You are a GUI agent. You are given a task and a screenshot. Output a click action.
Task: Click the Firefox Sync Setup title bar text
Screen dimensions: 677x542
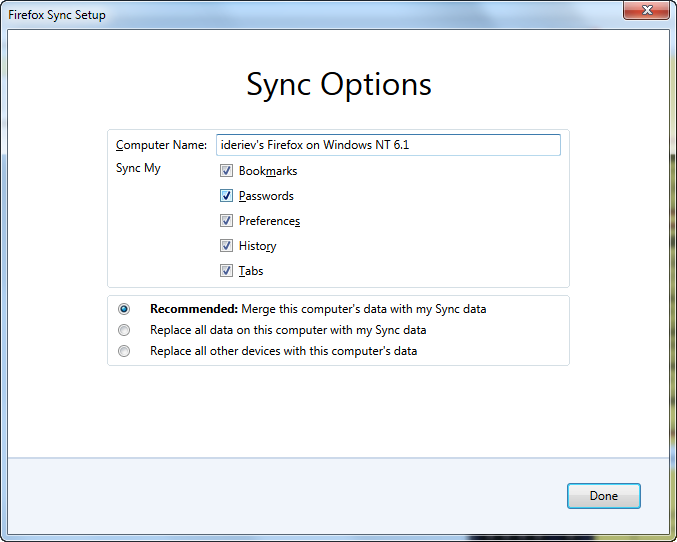pos(57,15)
